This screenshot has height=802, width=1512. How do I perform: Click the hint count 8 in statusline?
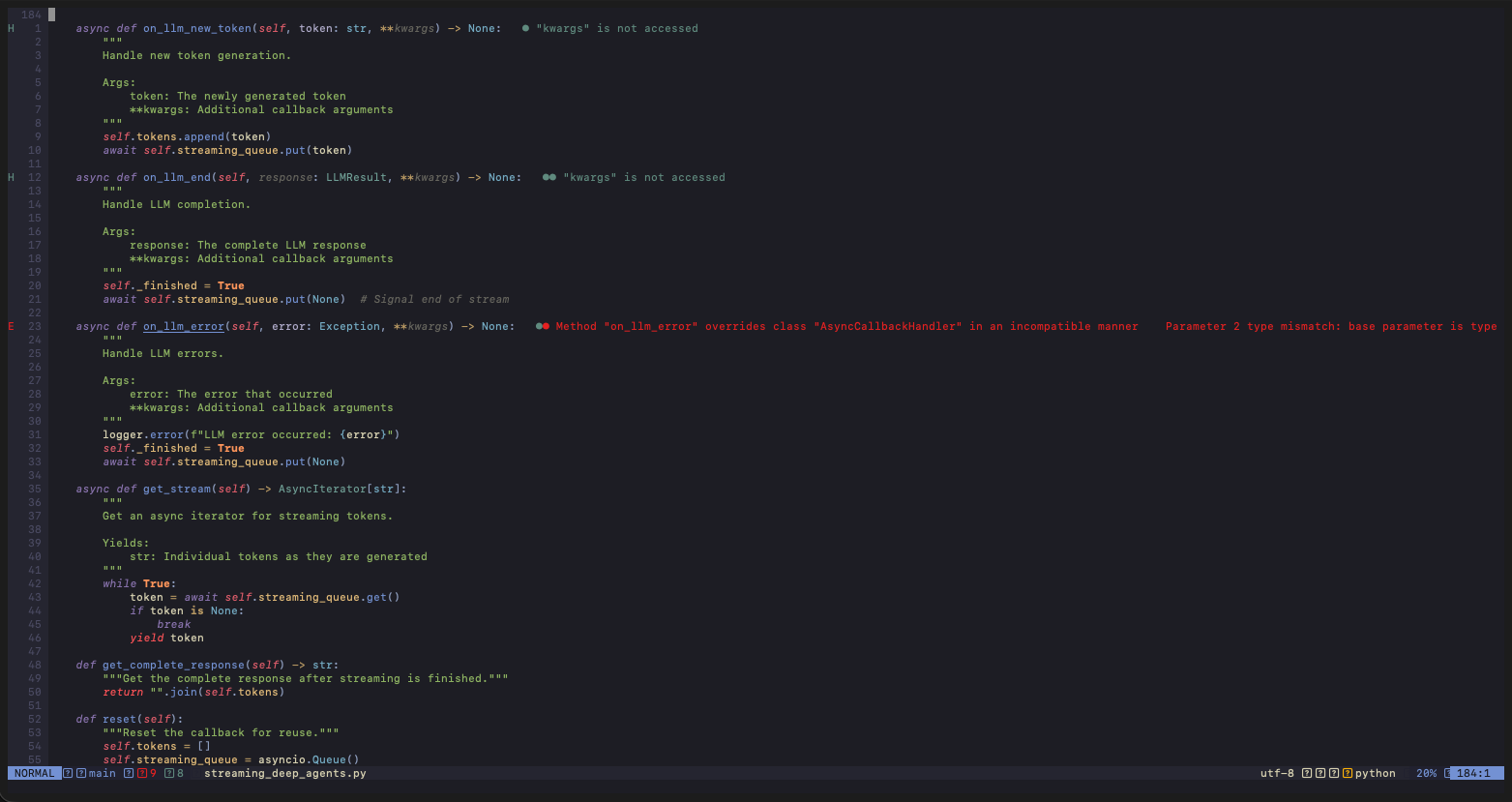tap(180, 774)
